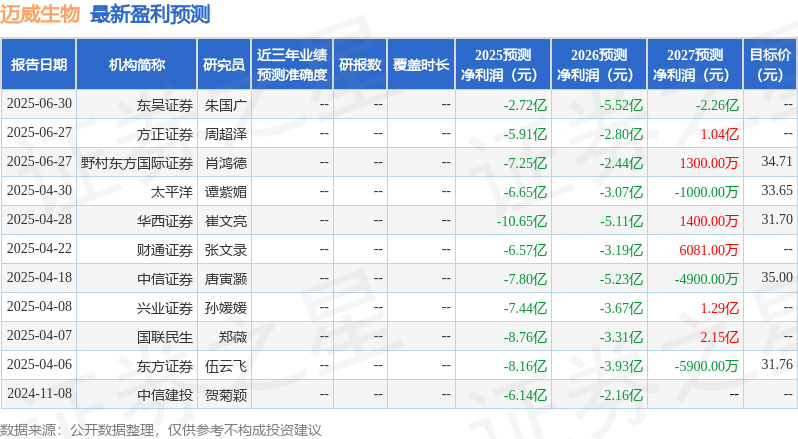The width and height of the screenshot is (798, 439).
Task: Select the 机构简称 column header
Action: (136, 65)
